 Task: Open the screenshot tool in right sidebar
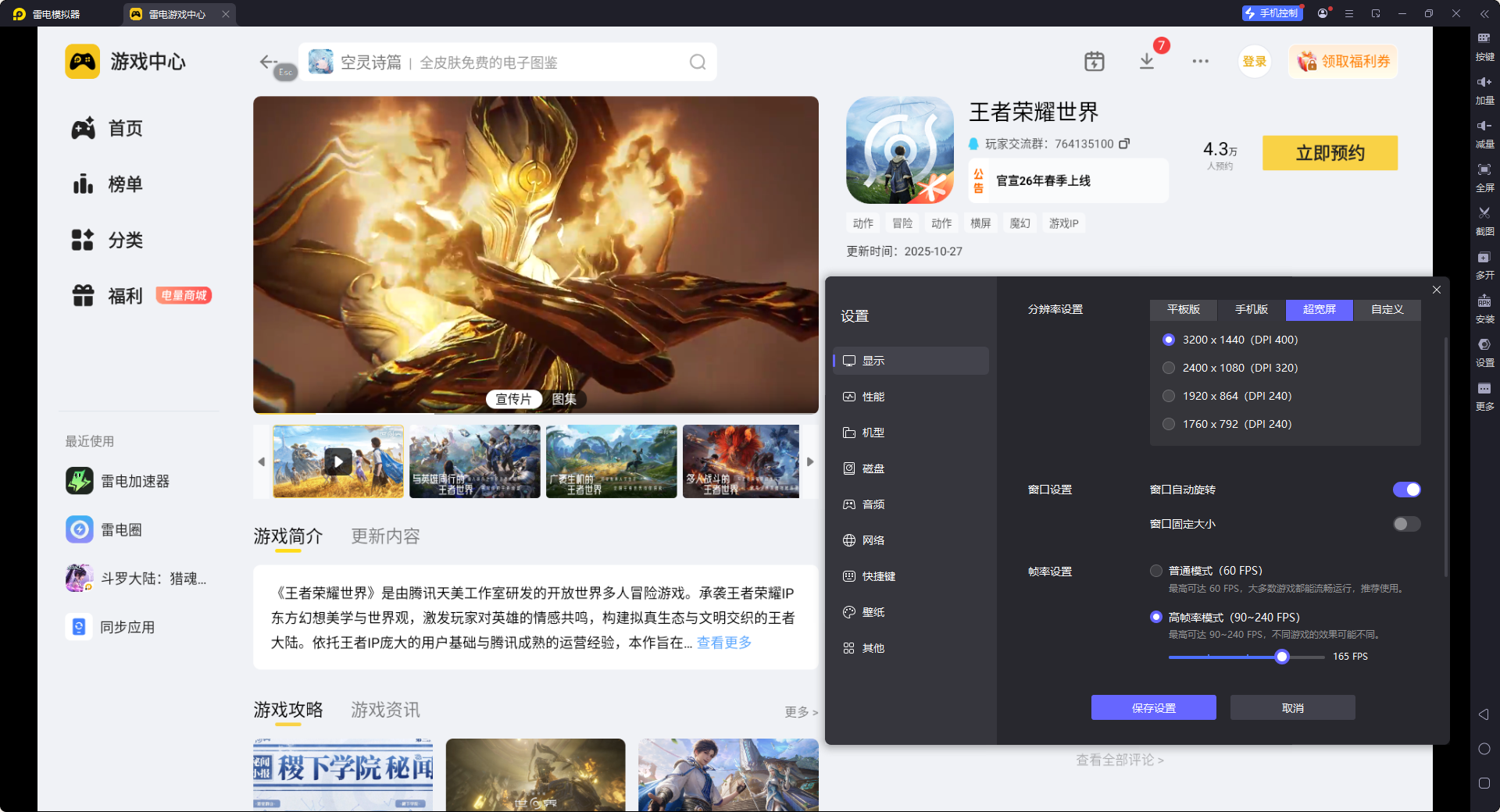click(1484, 219)
